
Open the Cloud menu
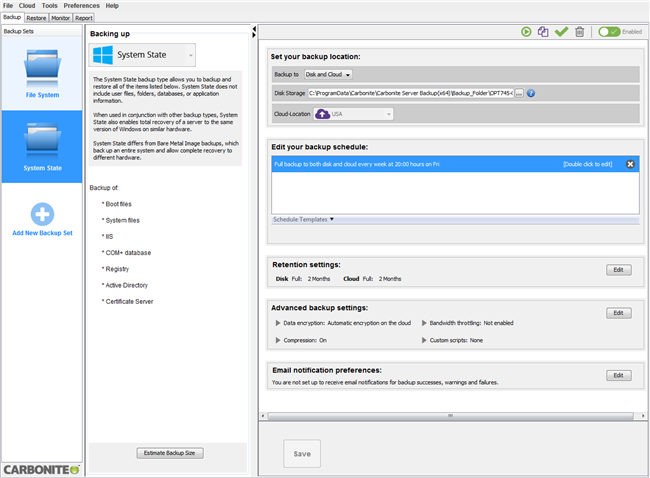(x=27, y=6)
